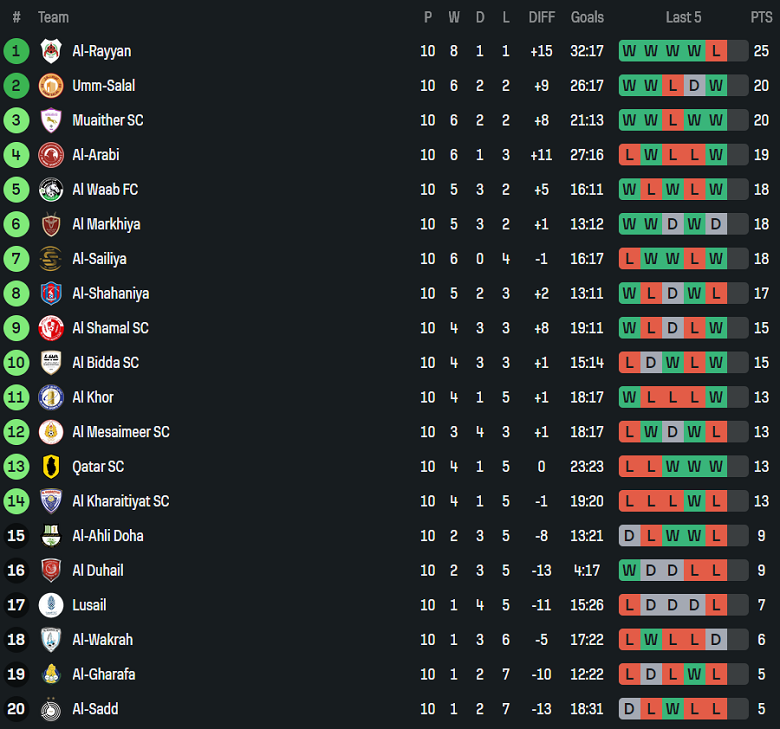Click the Al-Shahaniya team logo
This screenshot has height=729, width=780.
click(51, 294)
